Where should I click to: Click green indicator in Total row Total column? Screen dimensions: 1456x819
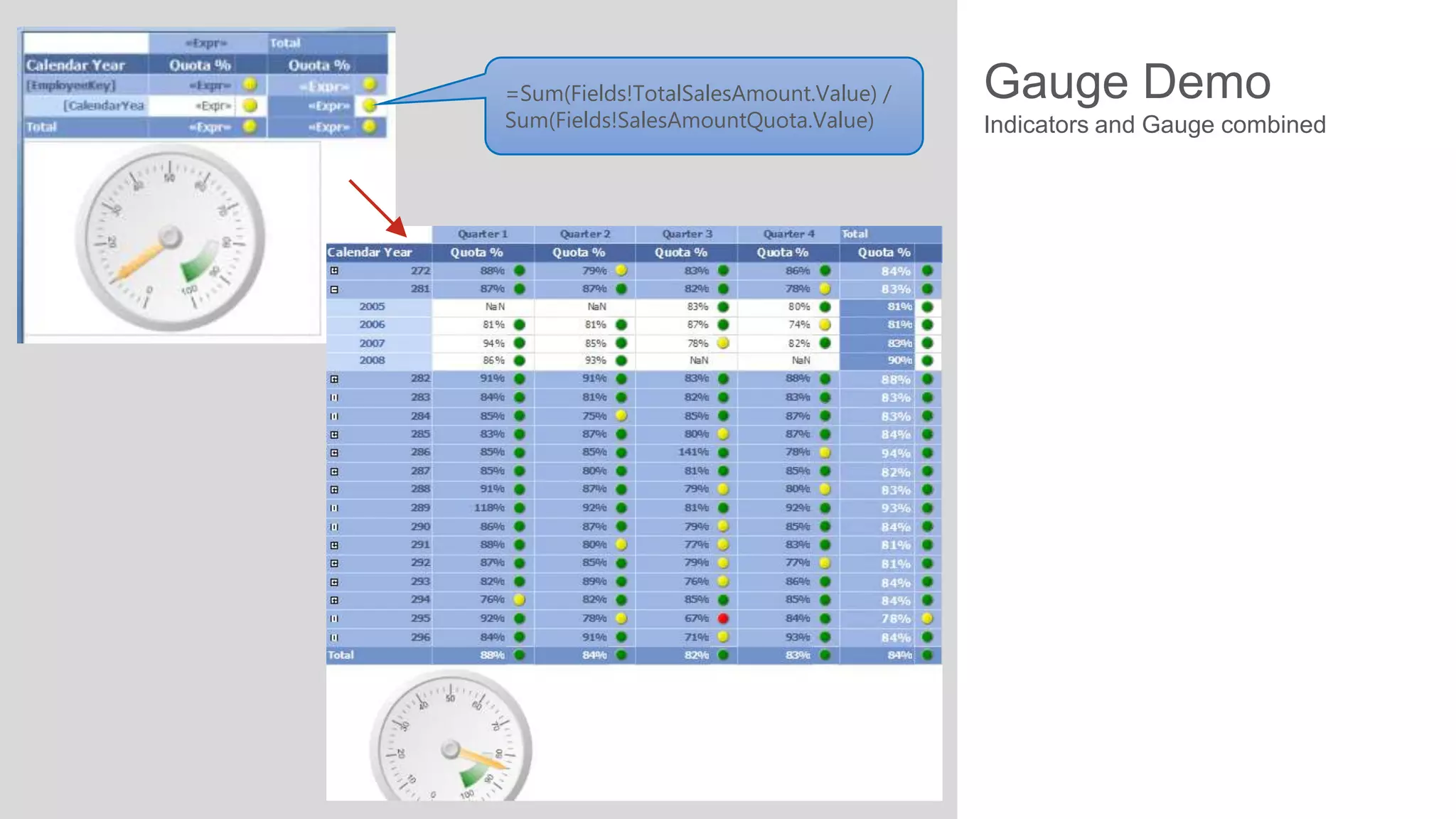(x=928, y=655)
